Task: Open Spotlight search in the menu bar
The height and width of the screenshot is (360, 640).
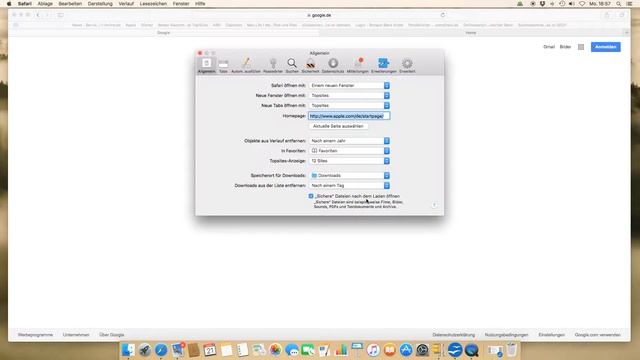Action: [x=619, y=4]
